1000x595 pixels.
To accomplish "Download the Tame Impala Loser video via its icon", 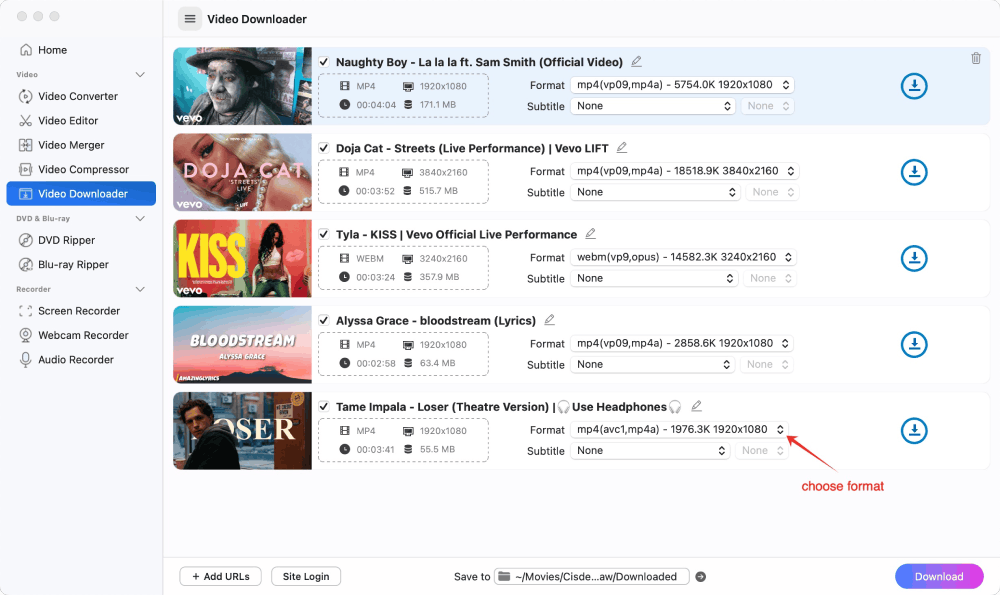I will tap(914, 430).
